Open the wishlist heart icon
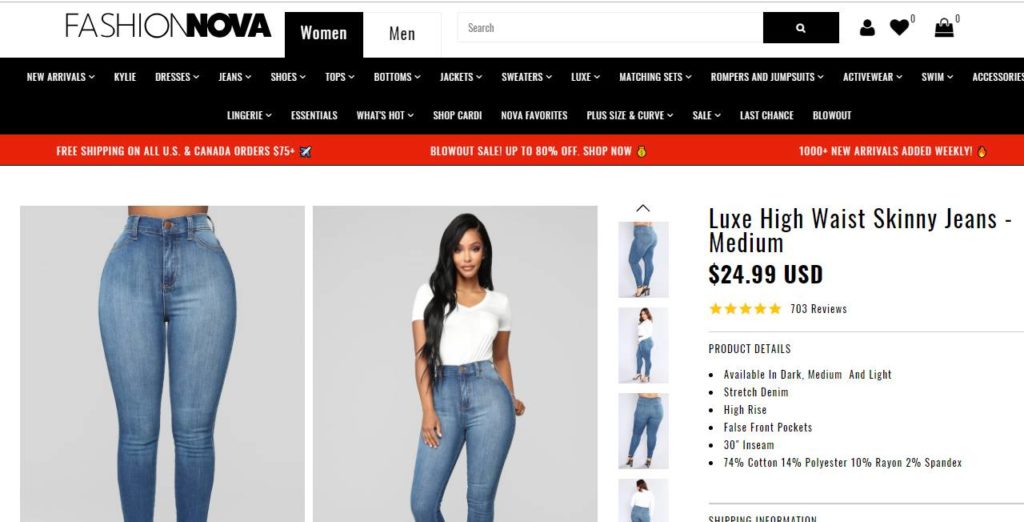This screenshot has width=1024, height=522. [x=899, y=27]
